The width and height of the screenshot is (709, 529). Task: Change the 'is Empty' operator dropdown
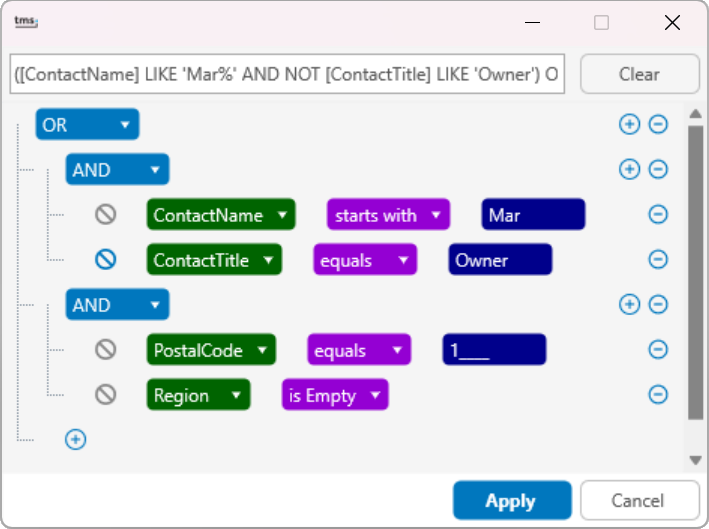coord(335,395)
